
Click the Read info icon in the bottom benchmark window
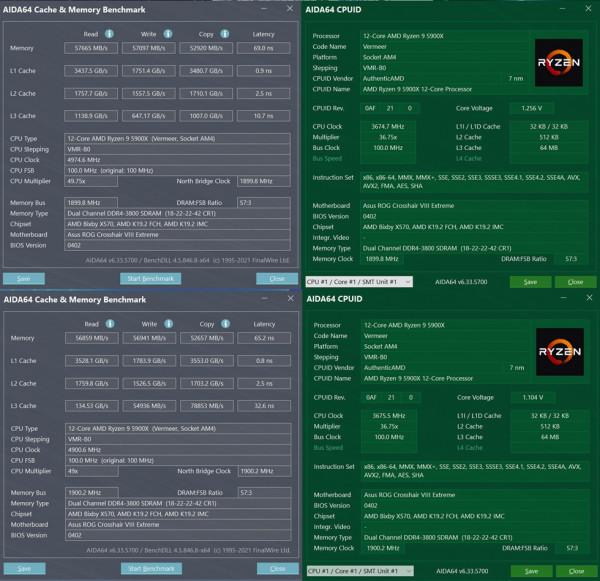tap(110, 323)
